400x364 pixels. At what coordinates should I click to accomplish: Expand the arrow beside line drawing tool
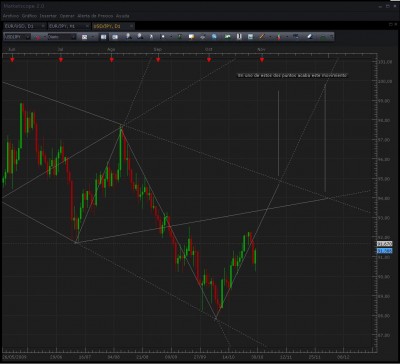point(270,37)
